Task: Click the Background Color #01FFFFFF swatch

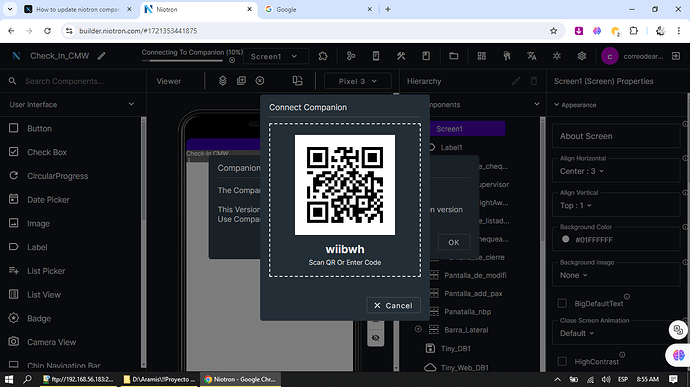Action: click(565, 240)
